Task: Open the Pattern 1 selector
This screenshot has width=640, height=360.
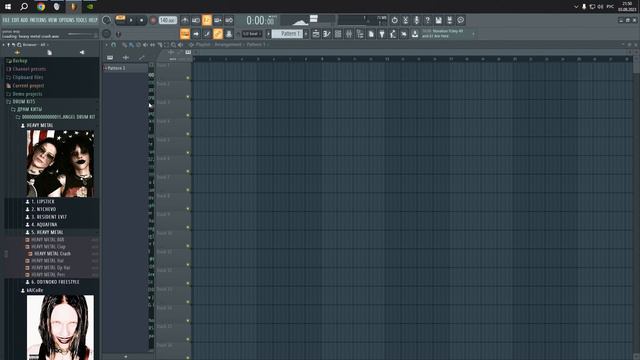Action: (288, 34)
